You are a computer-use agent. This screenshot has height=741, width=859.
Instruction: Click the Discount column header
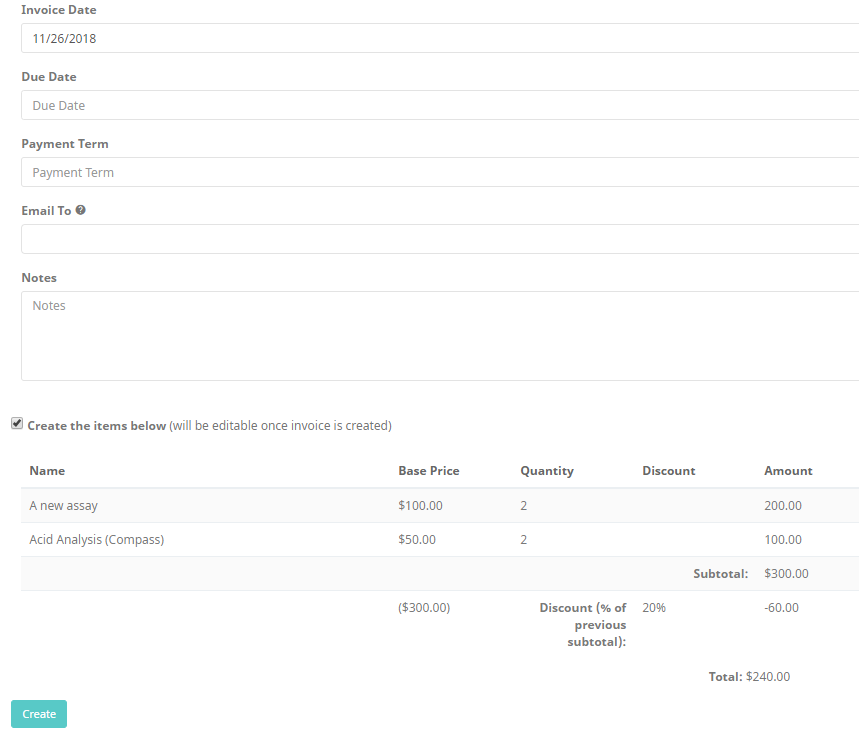[668, 471]
